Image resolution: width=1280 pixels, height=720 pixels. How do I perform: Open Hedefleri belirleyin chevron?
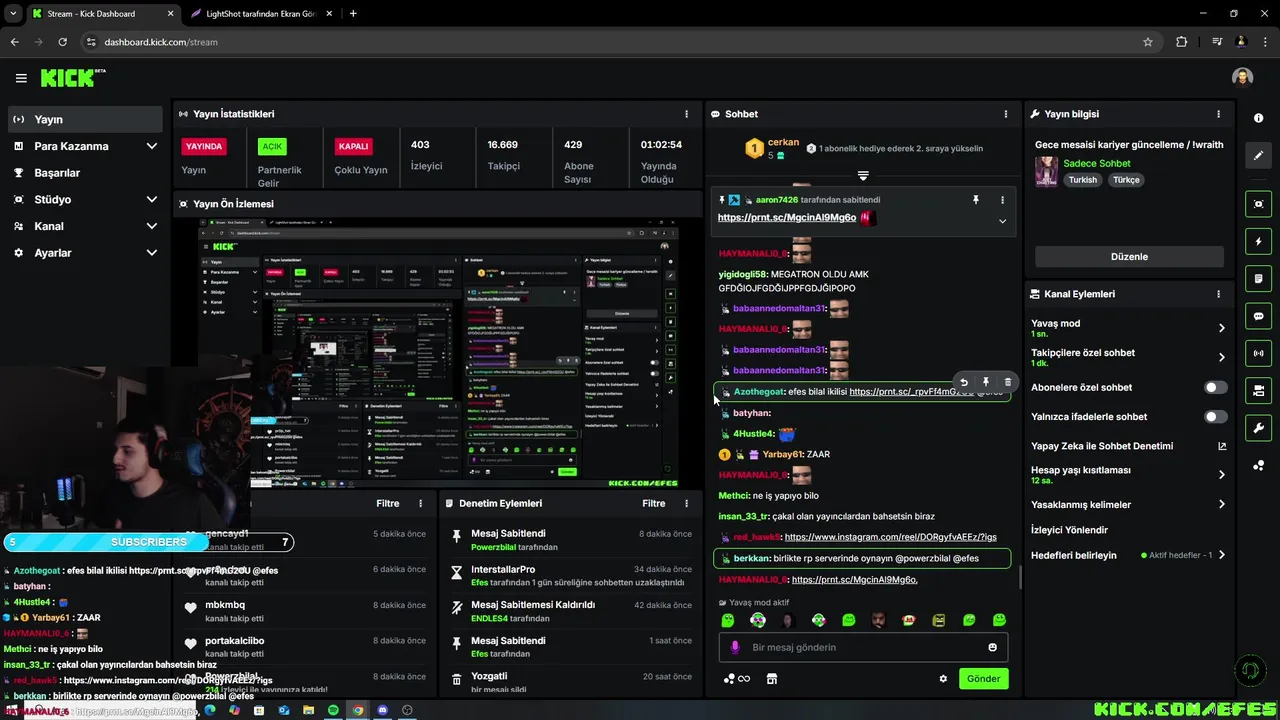click(x=1221, y=555)
